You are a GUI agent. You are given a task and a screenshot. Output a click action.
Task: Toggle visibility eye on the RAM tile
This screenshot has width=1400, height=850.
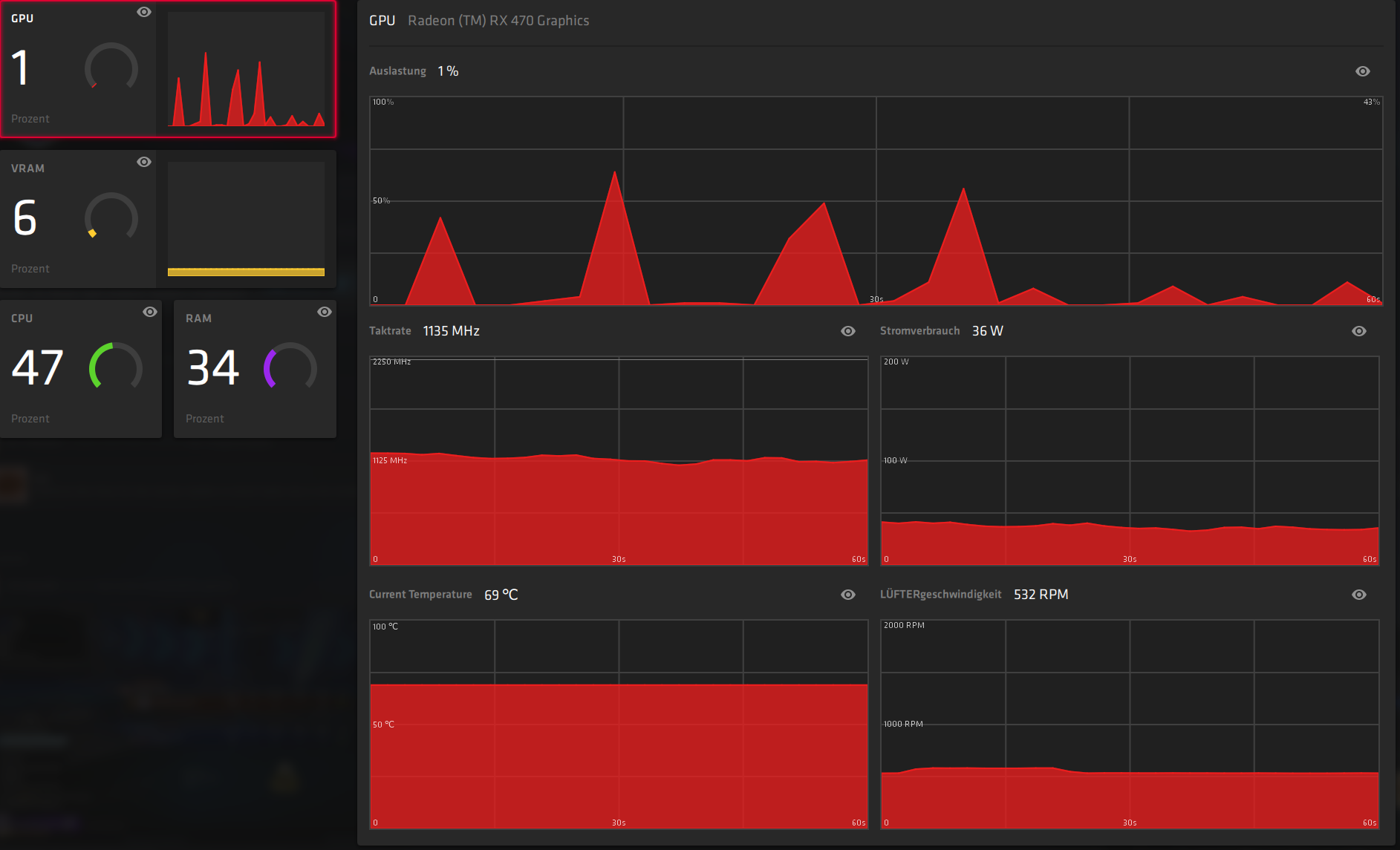coord(325,312)
